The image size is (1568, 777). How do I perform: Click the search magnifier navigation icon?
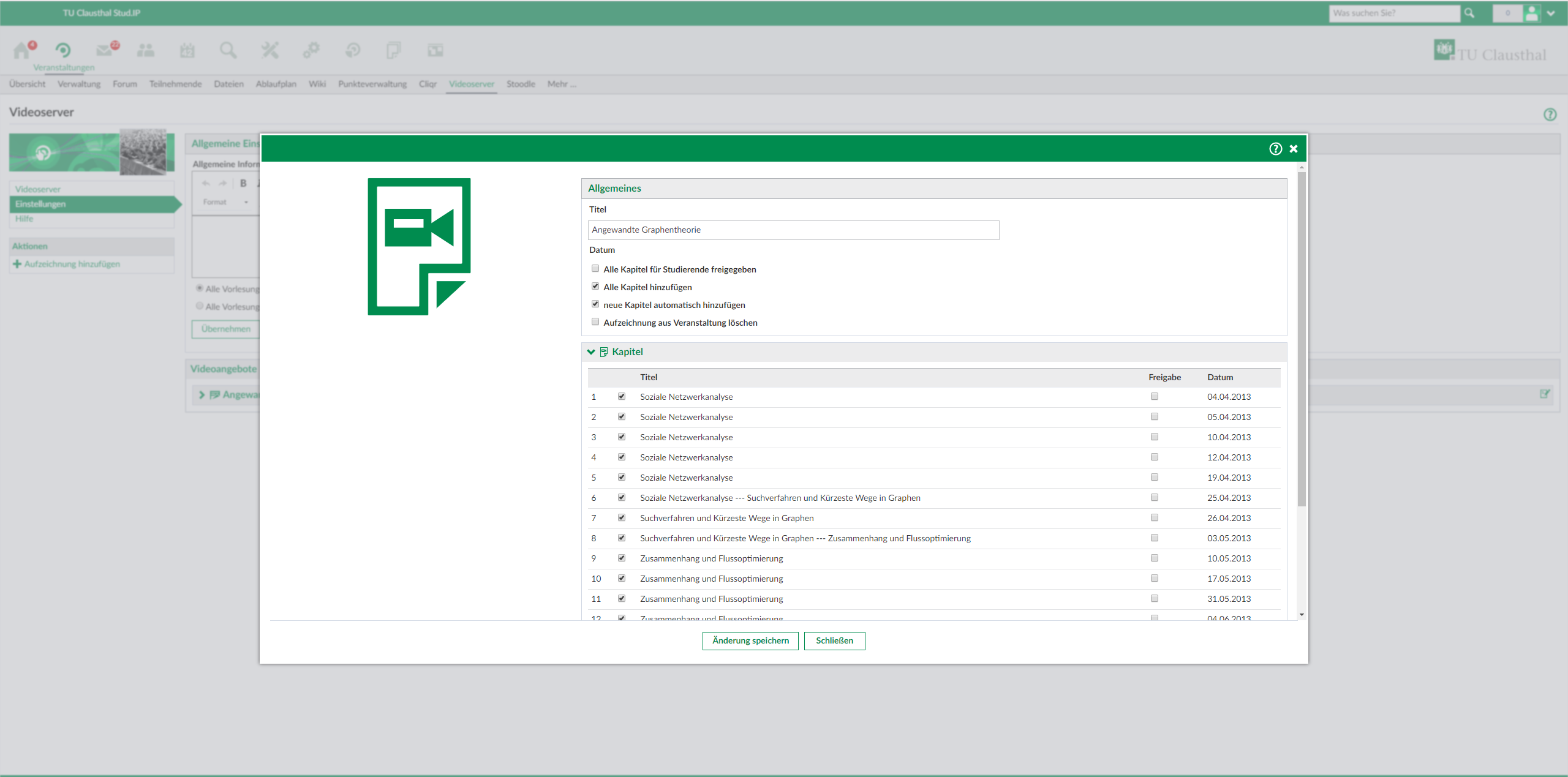[228, 50]
